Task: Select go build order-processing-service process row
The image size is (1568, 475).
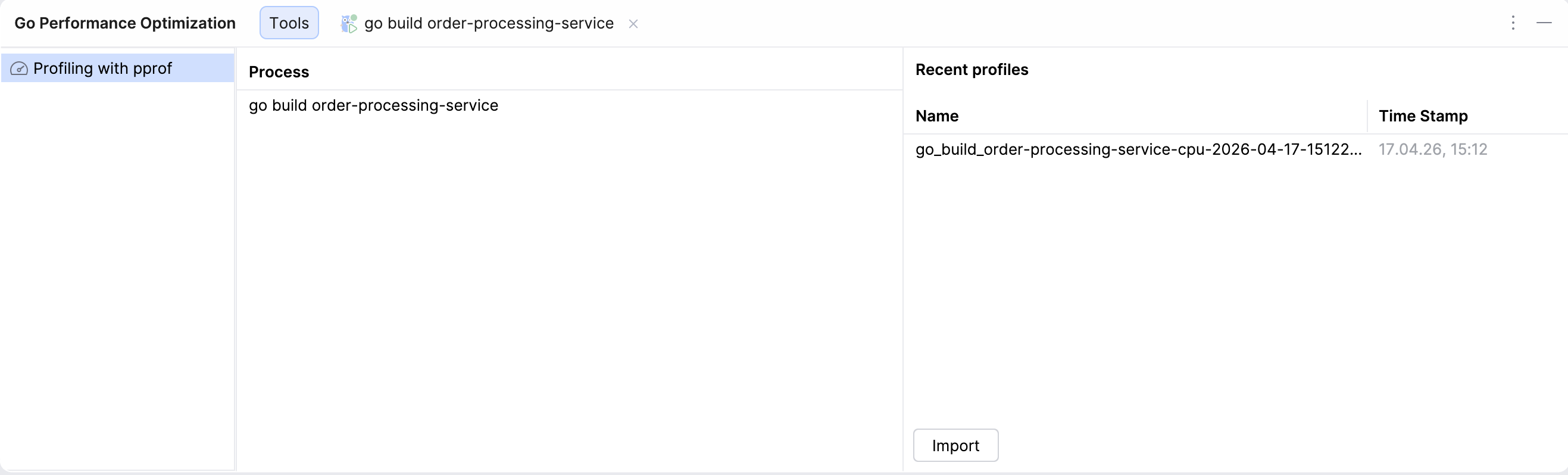Action: (x=569, y=105)
